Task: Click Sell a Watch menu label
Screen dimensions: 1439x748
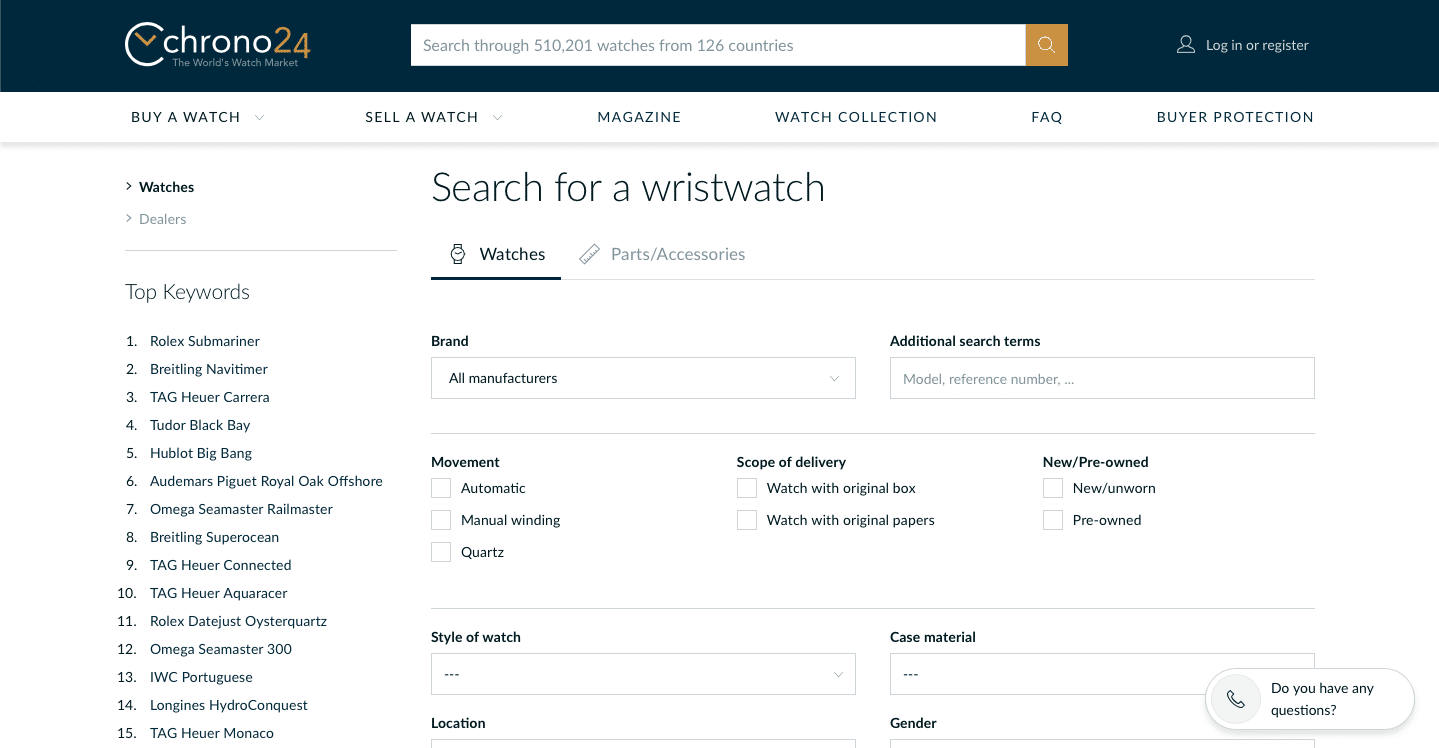Action: pos(422,117)
